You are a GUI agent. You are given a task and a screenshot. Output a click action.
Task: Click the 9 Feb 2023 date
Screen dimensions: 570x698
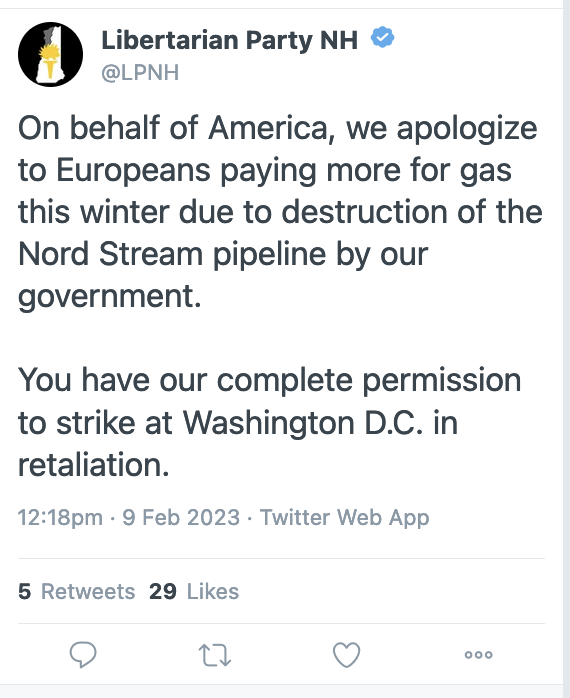(181, 517)
